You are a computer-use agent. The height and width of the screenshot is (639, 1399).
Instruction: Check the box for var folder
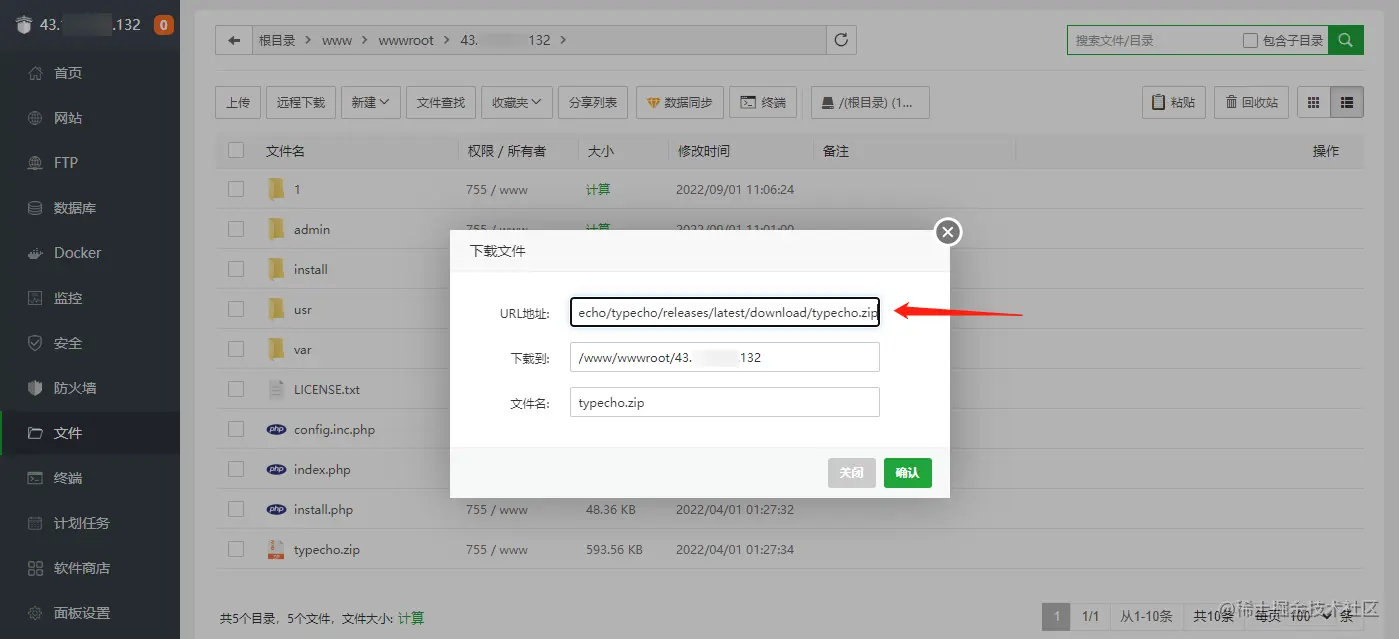[236, 348]
